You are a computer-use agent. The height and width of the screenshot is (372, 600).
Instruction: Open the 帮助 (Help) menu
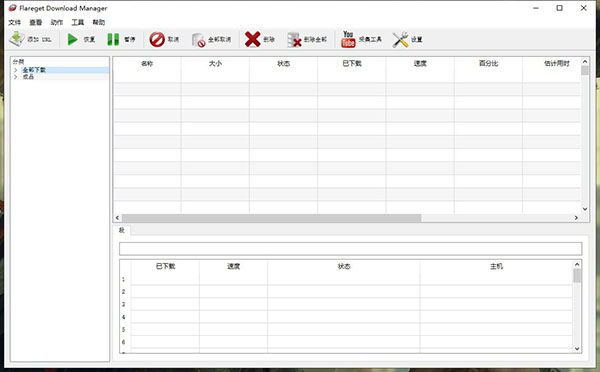pos(99,22)
